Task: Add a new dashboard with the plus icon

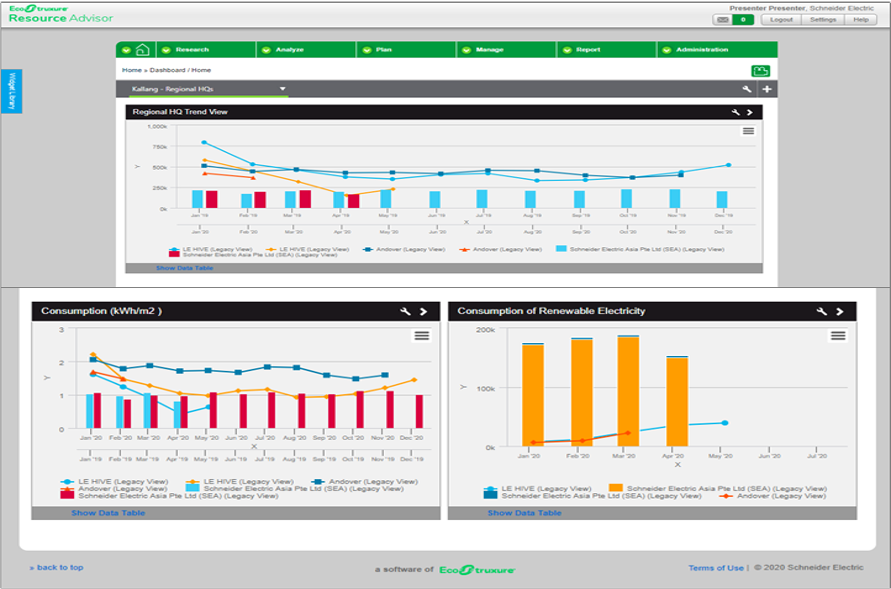Action: coord(767,89)
